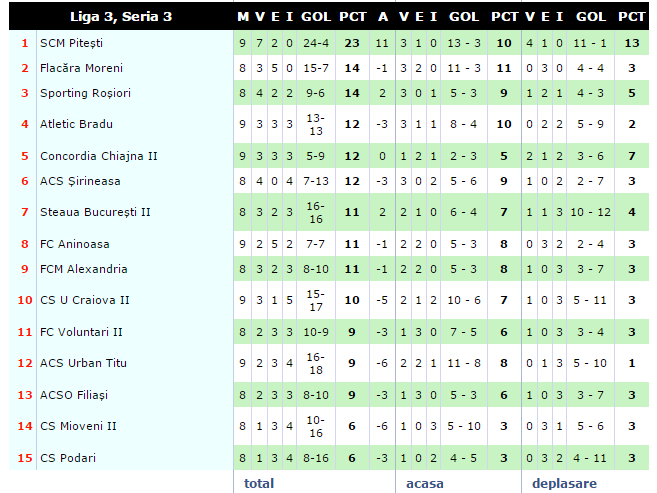The width and height of the screenshot is (657, 493).
Task: Open ACS Șirineasa team entry
Action: [x=80, y=181]
